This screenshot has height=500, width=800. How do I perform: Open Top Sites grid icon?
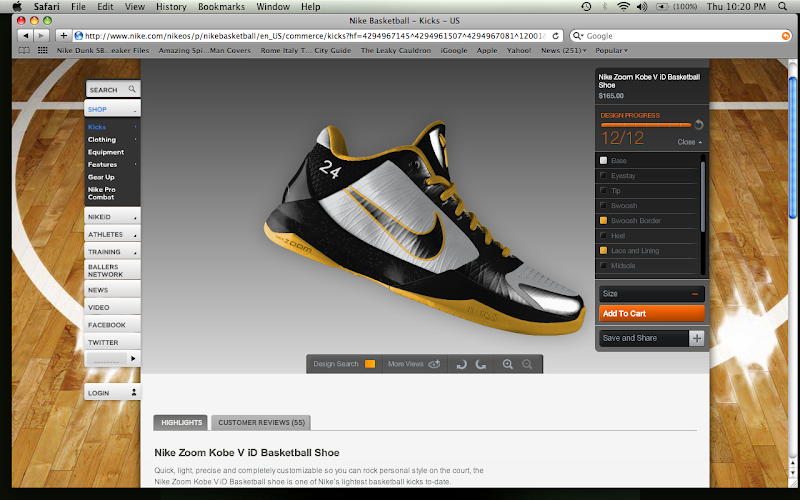pyautogui.click(x=43, y=51)
